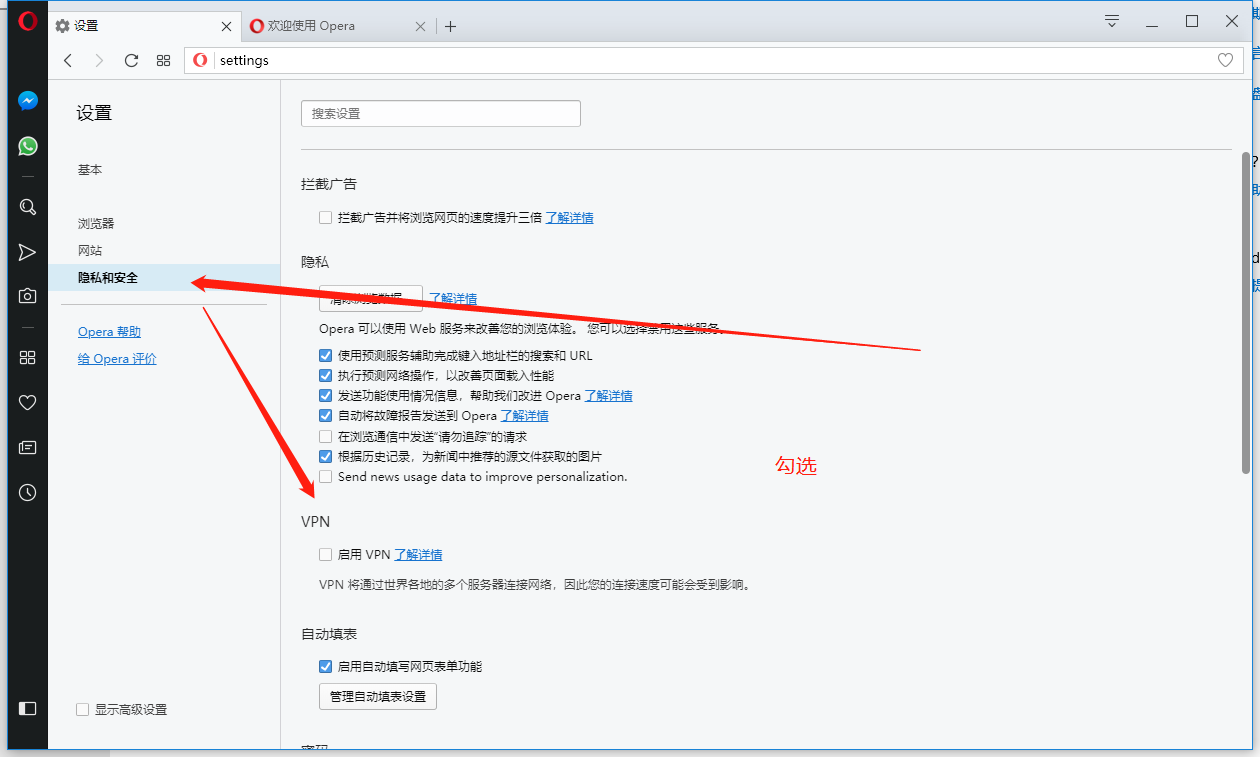Viewport: 1260px width, 757px height.
Task: Open Speed Dial grid icon in toolbar
Action: pos(164,60)
